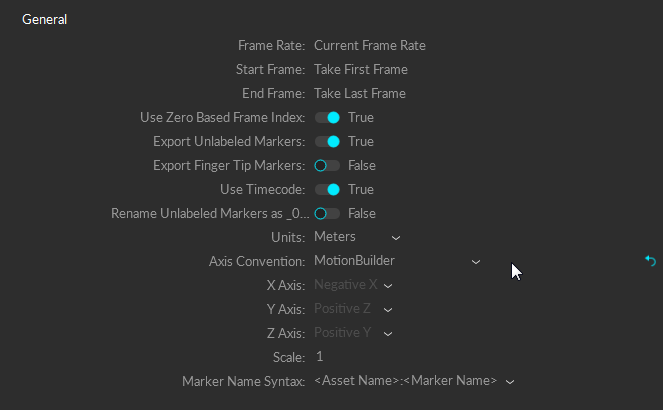Click the reset arrow icon for Axis Convention
The height and width of the screenshot is (410, 663).
pos(650,261)
